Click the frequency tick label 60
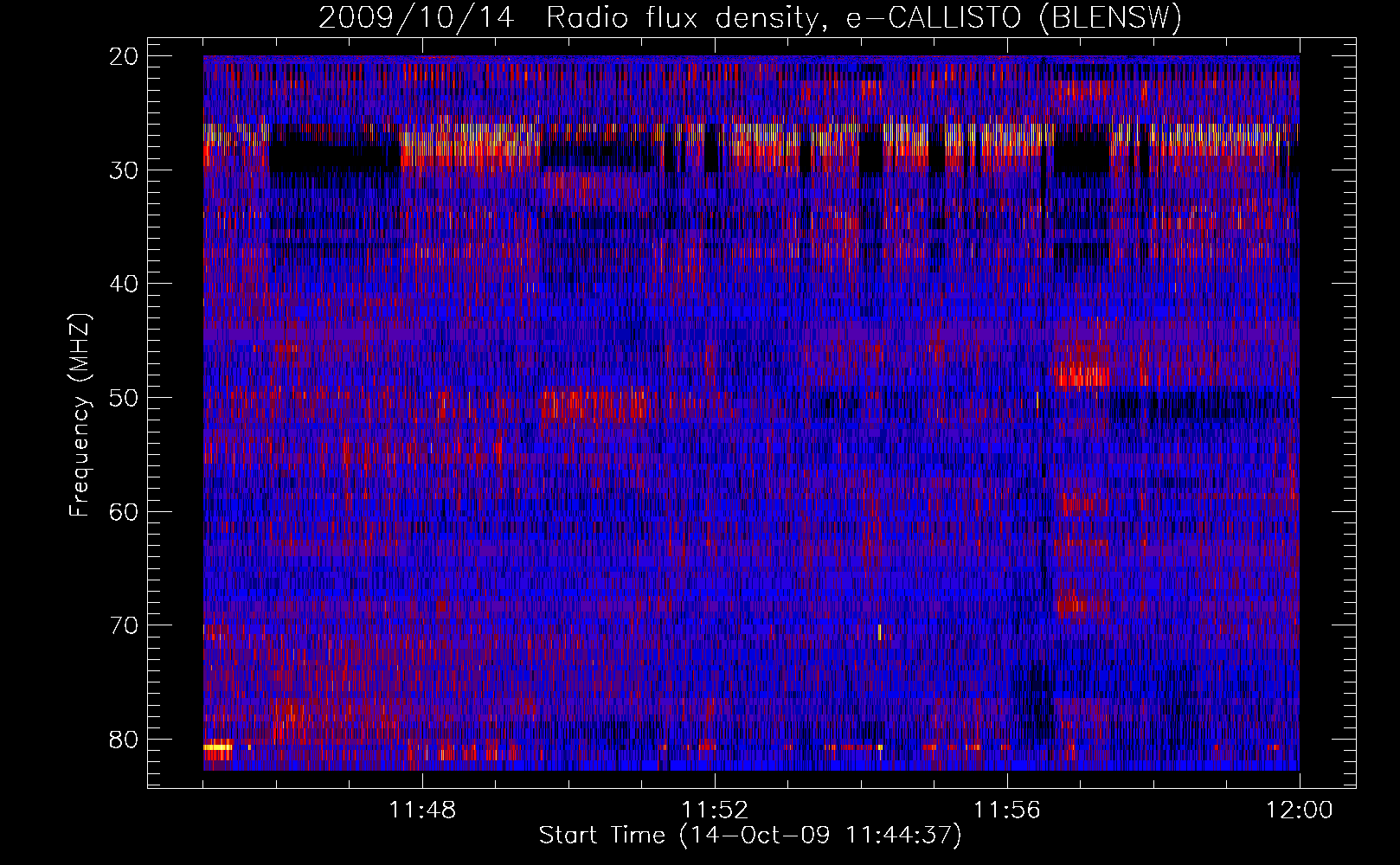This screenshot has height=865, width=1400. 125,512
